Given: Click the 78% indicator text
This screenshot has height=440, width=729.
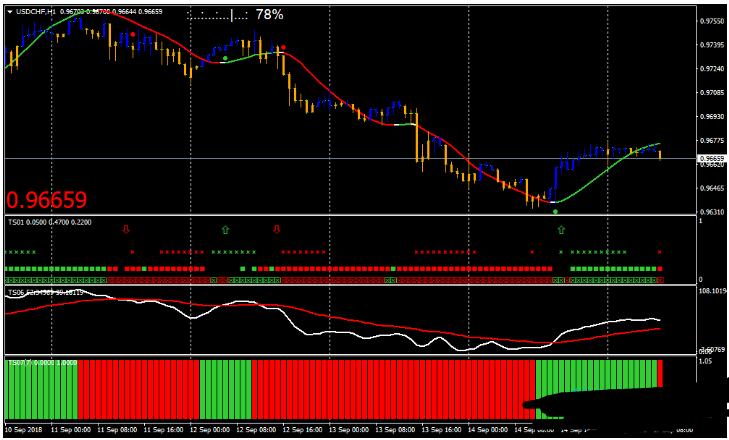Looking at the screenshot, I should click(x=269, y=15).
